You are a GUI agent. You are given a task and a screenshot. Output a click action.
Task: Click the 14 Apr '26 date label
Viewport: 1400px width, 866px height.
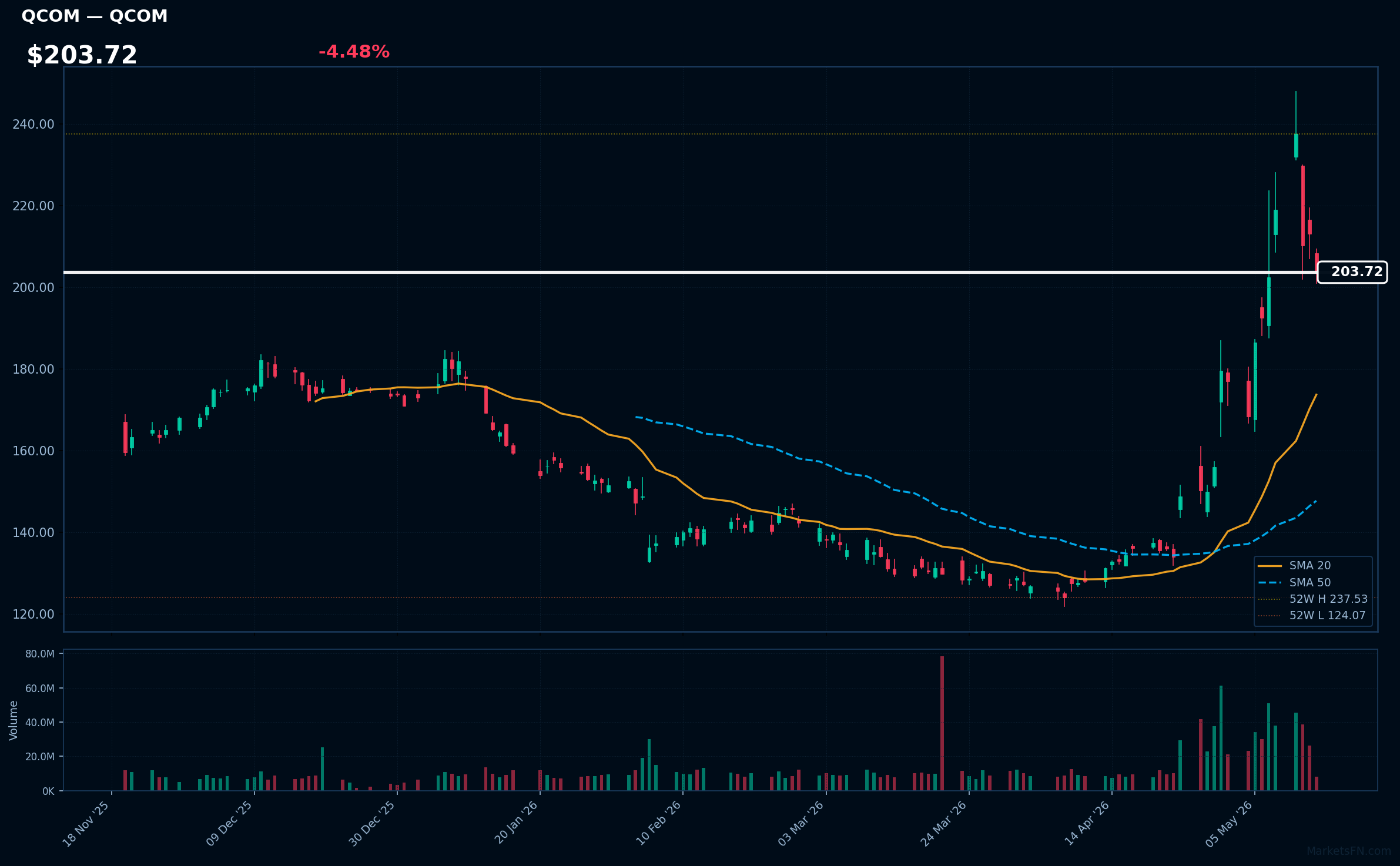point(1087,824)
